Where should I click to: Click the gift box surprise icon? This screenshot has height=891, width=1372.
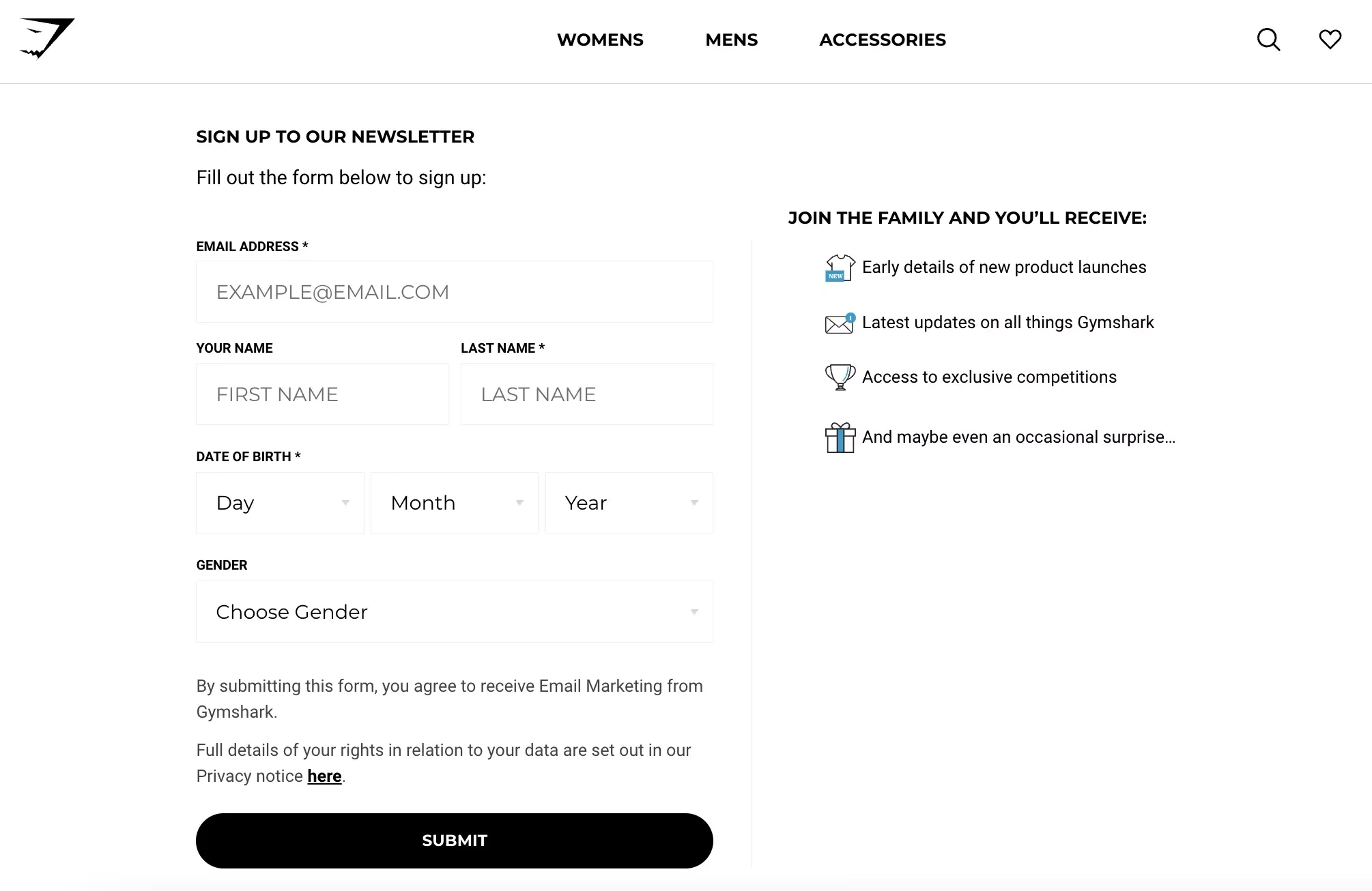point(839,437)
